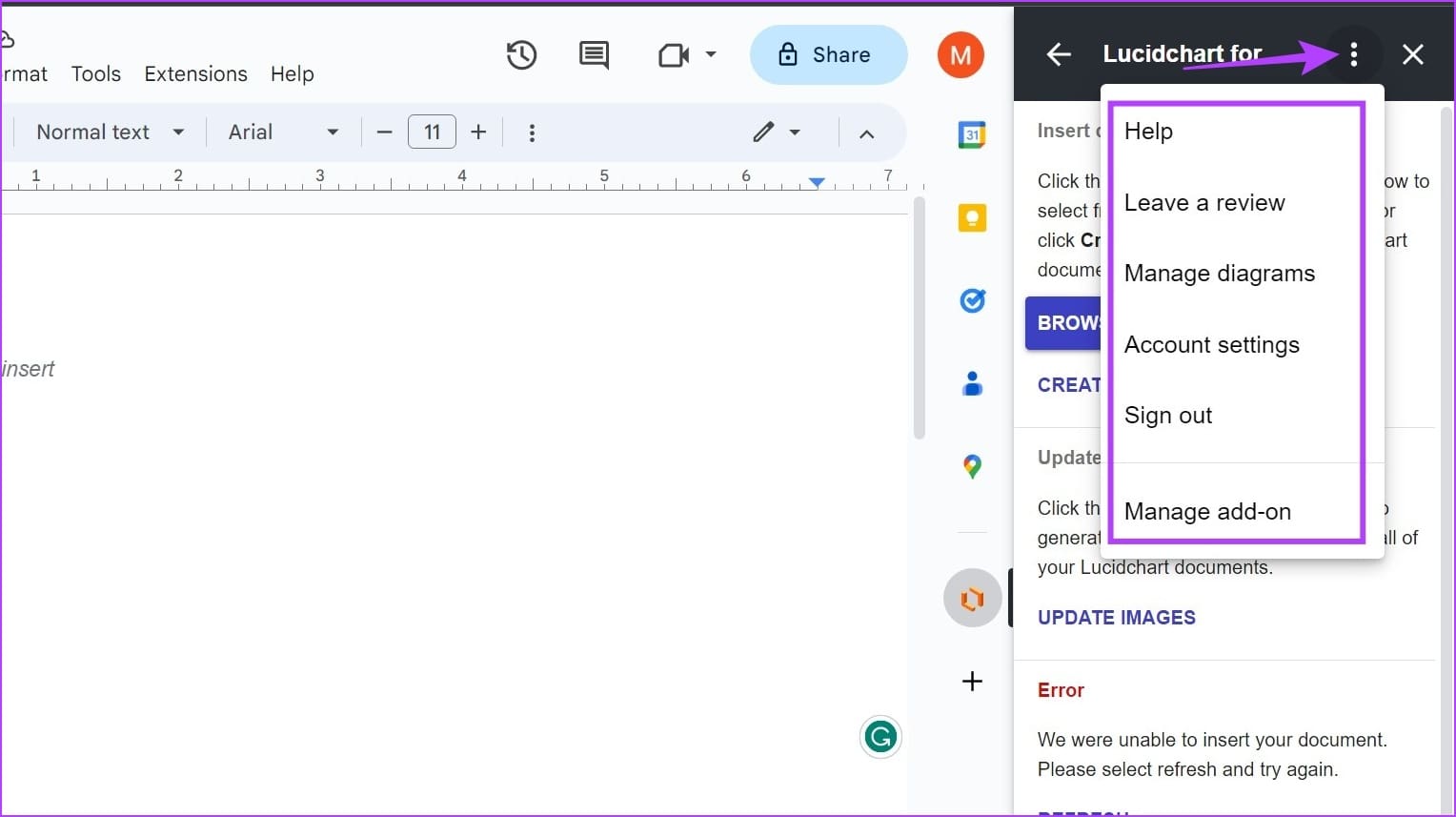
Task: Click the font size field showing 11
Action: pyautogui.click(x=432, y=133)
